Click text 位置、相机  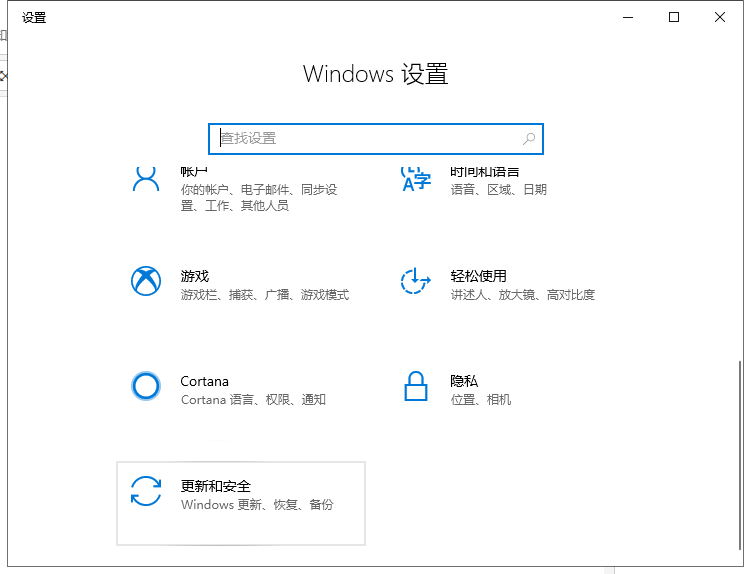pos(481,400)
